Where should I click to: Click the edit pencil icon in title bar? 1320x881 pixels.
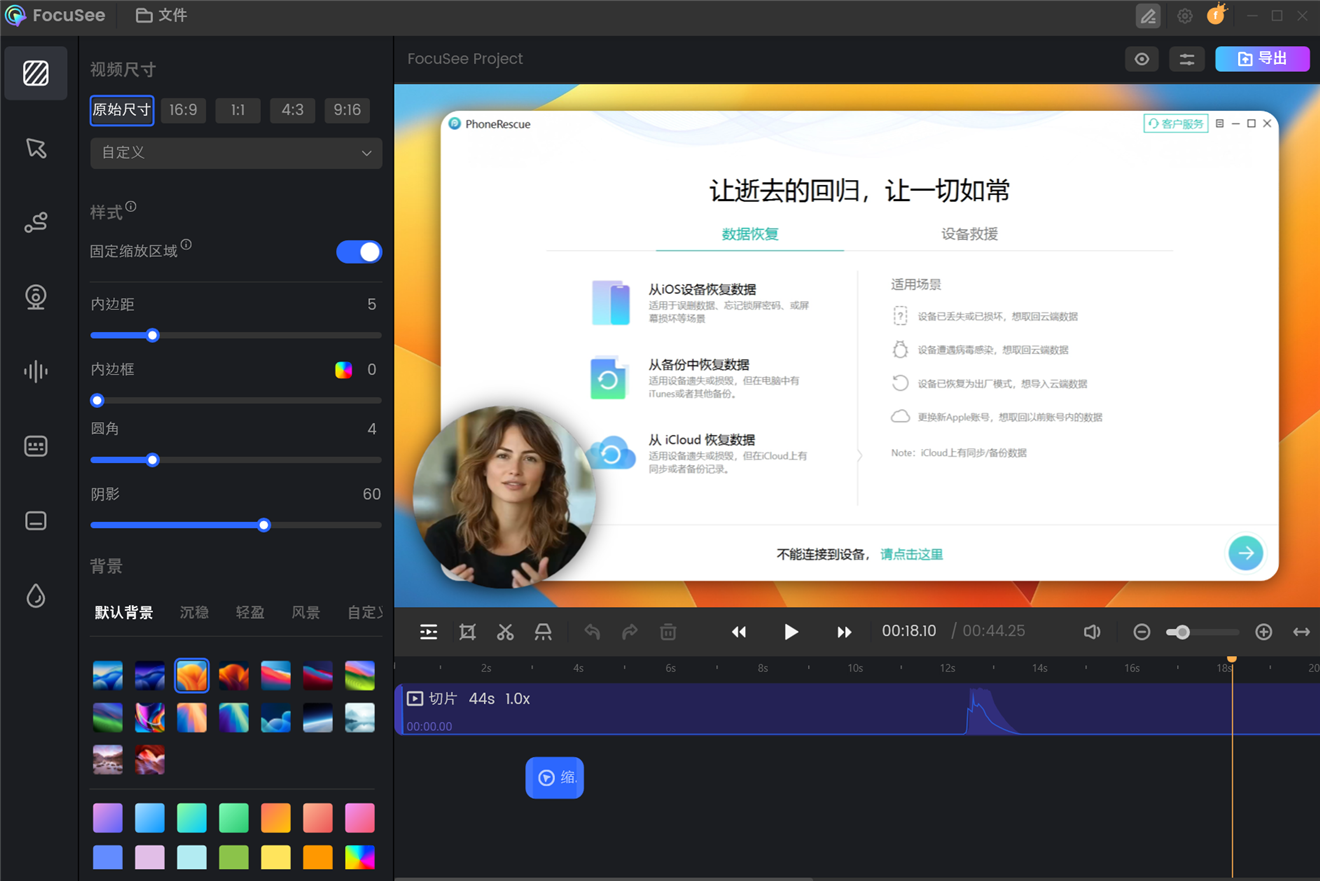(1148, 16)
